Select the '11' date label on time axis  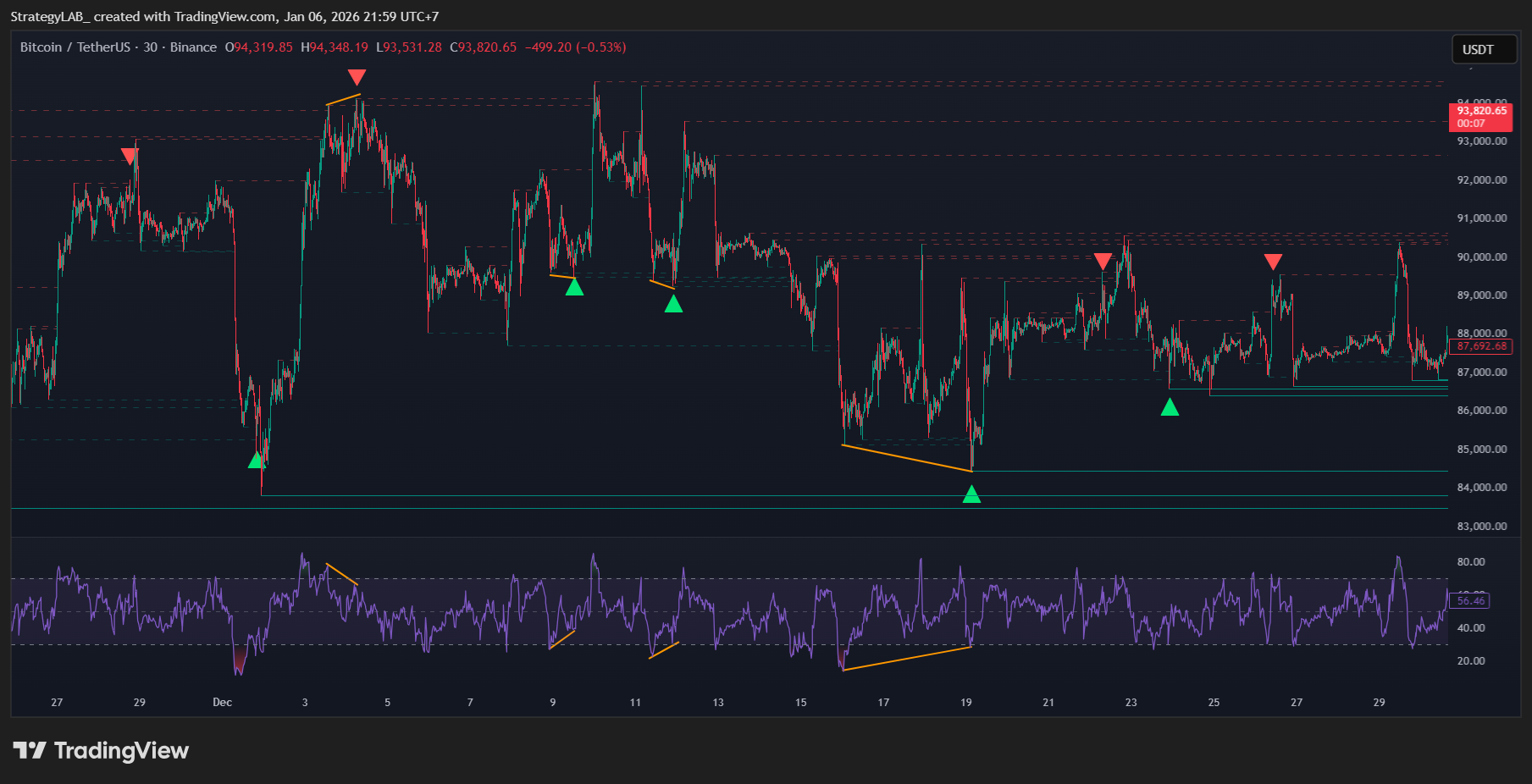coord(635,702)
